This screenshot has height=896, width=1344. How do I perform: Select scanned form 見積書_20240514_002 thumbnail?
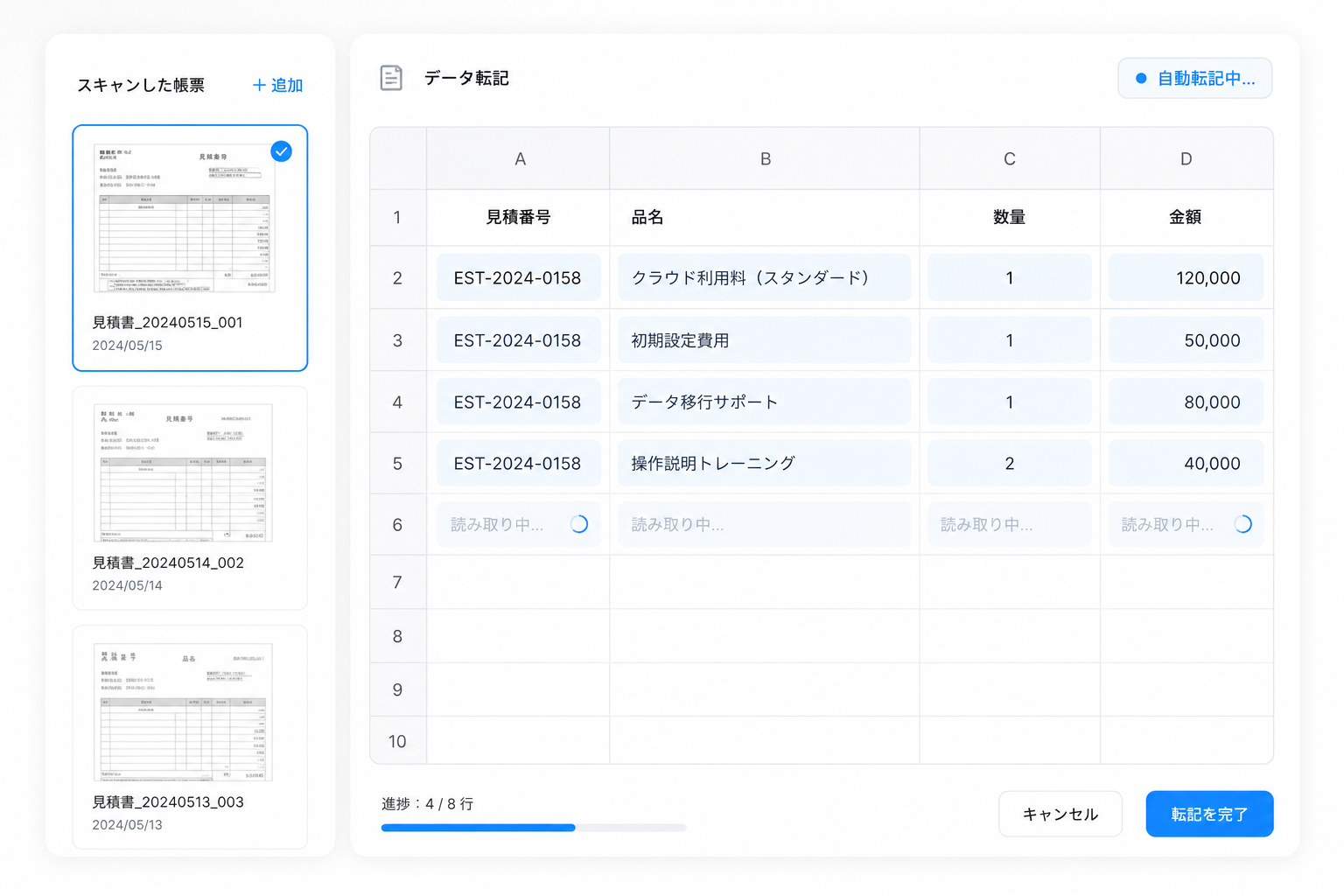click(183, 472)
